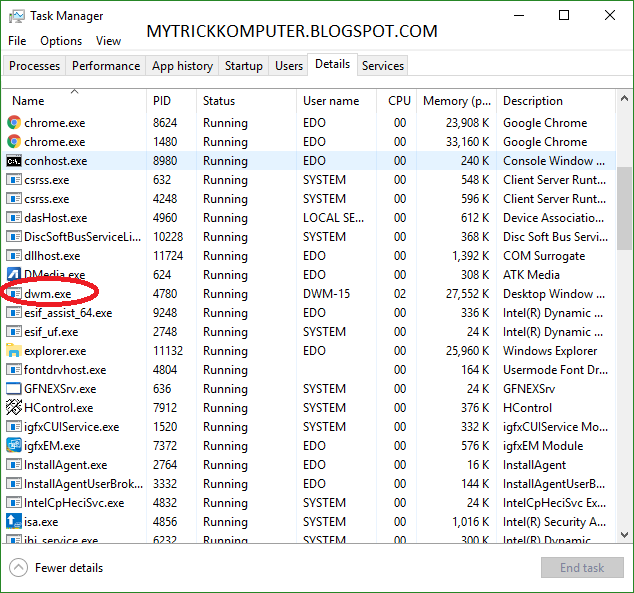
Task: Click the csrss.exe icon for PID 4248
Action: point(14,198)
